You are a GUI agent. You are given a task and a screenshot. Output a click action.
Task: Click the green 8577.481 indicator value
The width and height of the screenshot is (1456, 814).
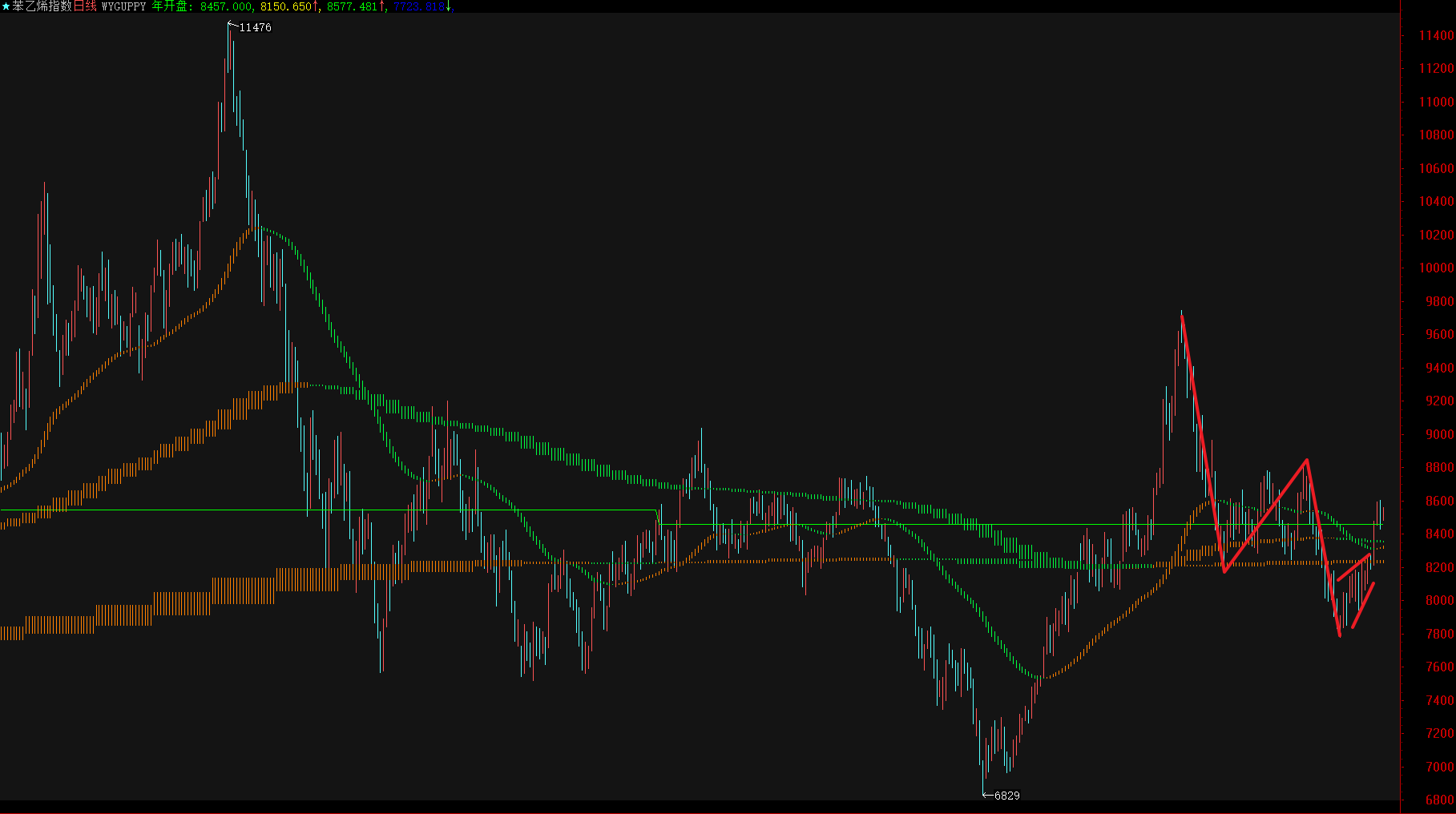coord(352,6)
